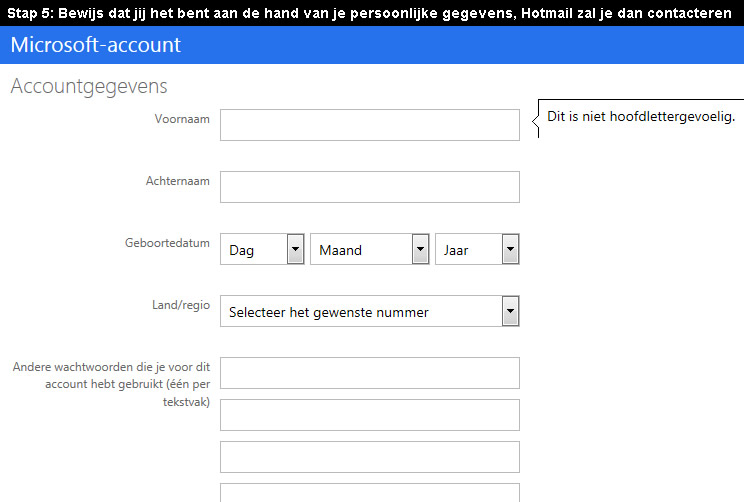Click the partially visible fourth password field
Image resolution: width=744 pixels, height=502 pixels.
click(370, 493)
